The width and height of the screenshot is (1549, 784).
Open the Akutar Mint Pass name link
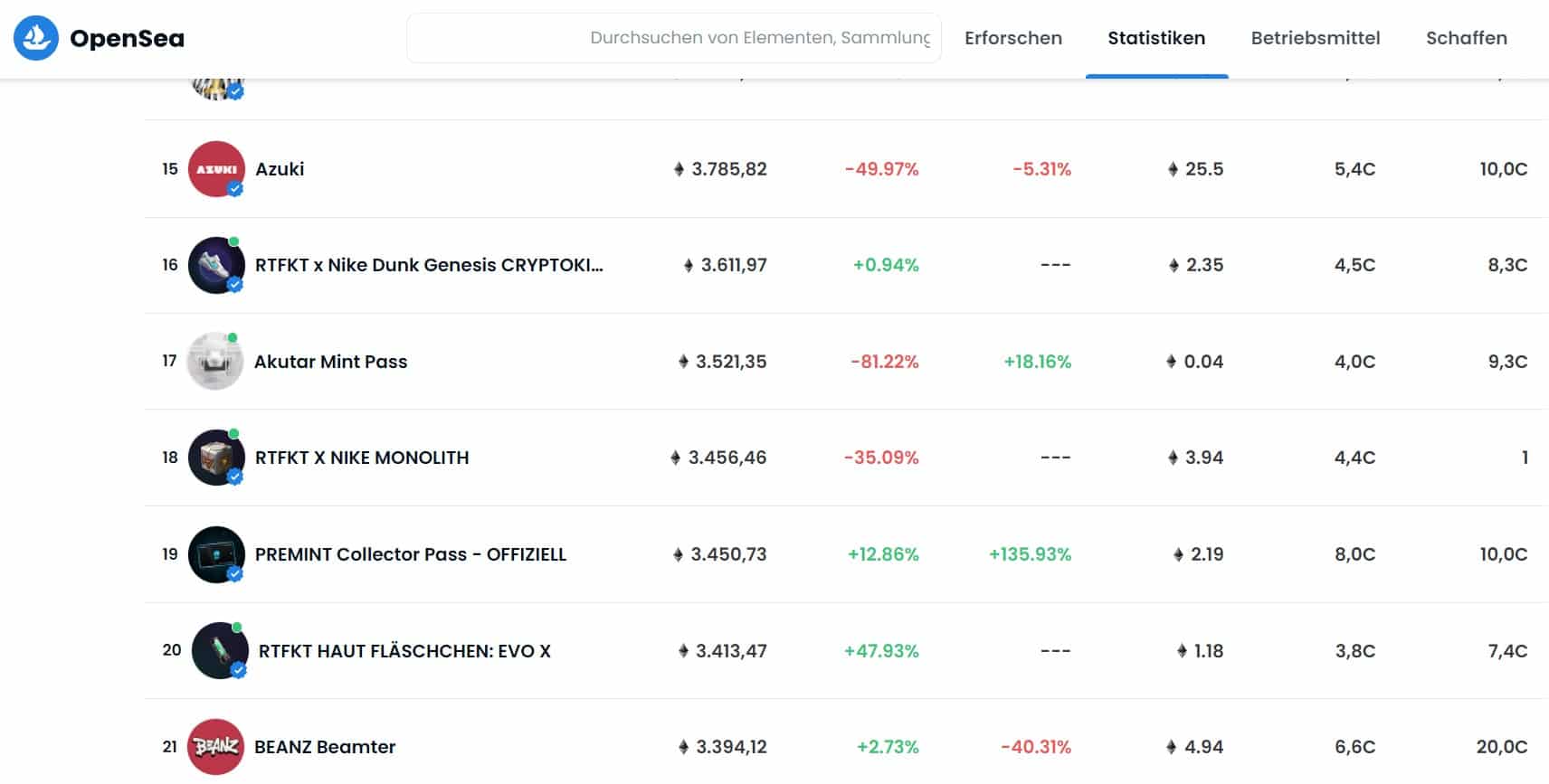click(331, 362)
